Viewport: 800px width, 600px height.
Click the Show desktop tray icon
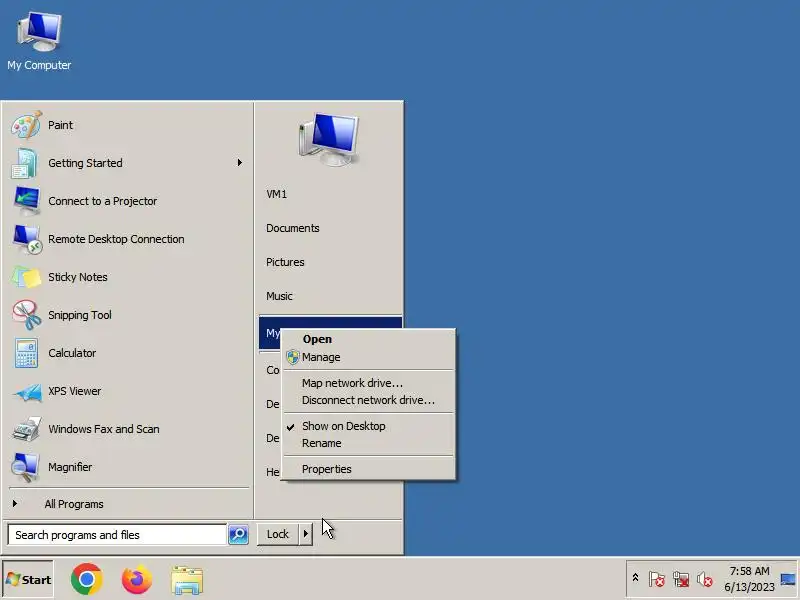[x=788, y=579]
